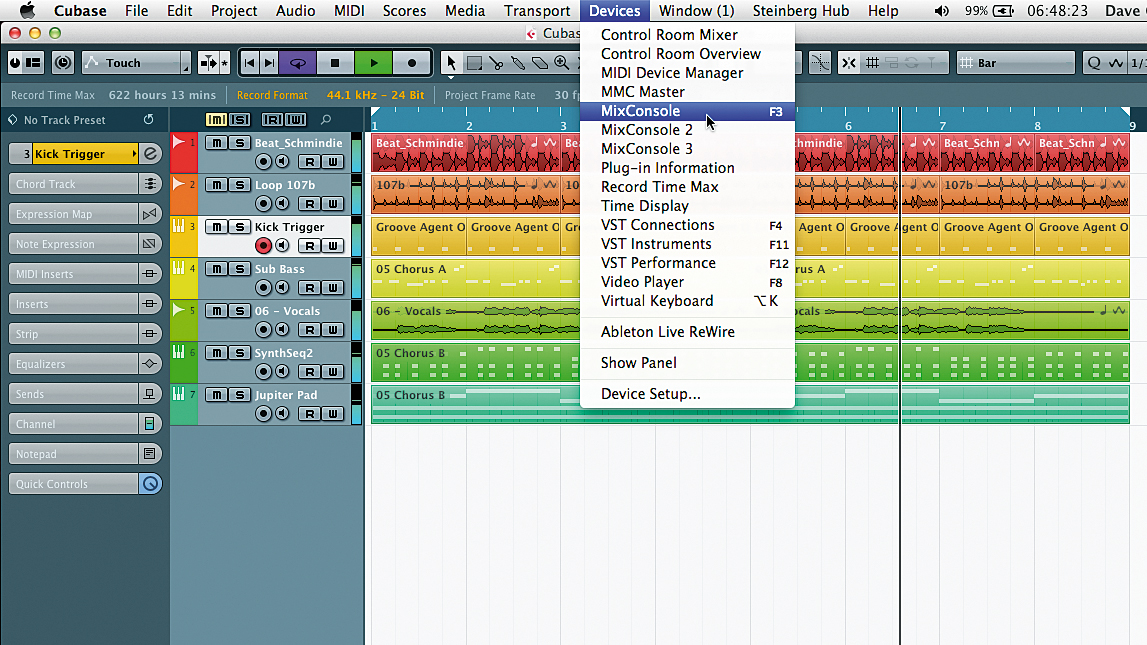
Task: Toggle monitor on Sub Bass track
Action: coord(282,287)
